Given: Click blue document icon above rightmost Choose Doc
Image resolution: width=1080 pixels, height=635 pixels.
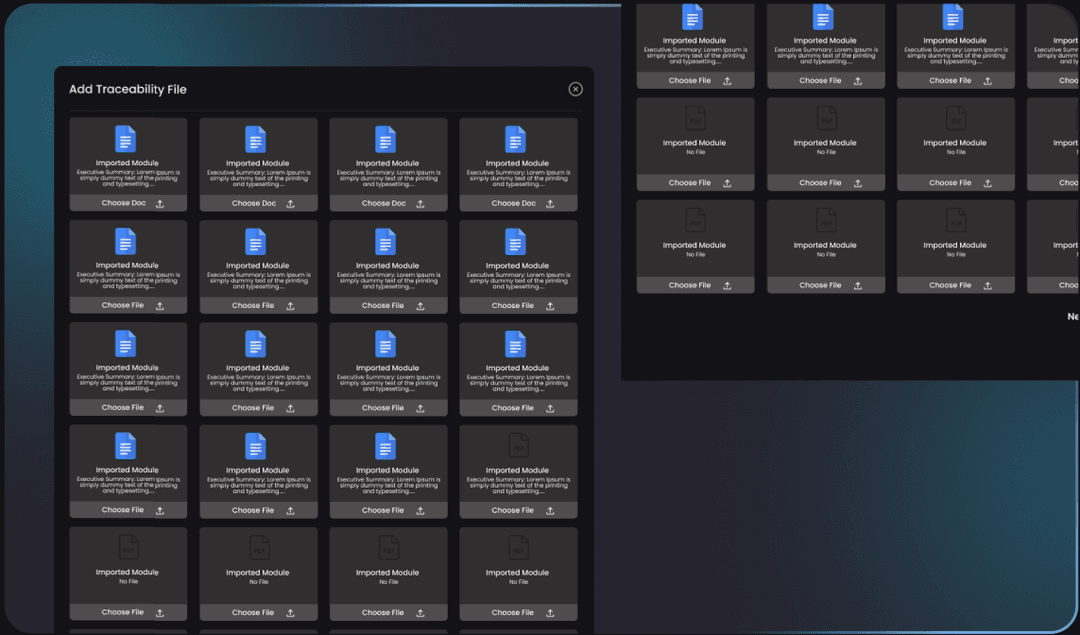Looking at the screenshot, I should coord(515,139).
